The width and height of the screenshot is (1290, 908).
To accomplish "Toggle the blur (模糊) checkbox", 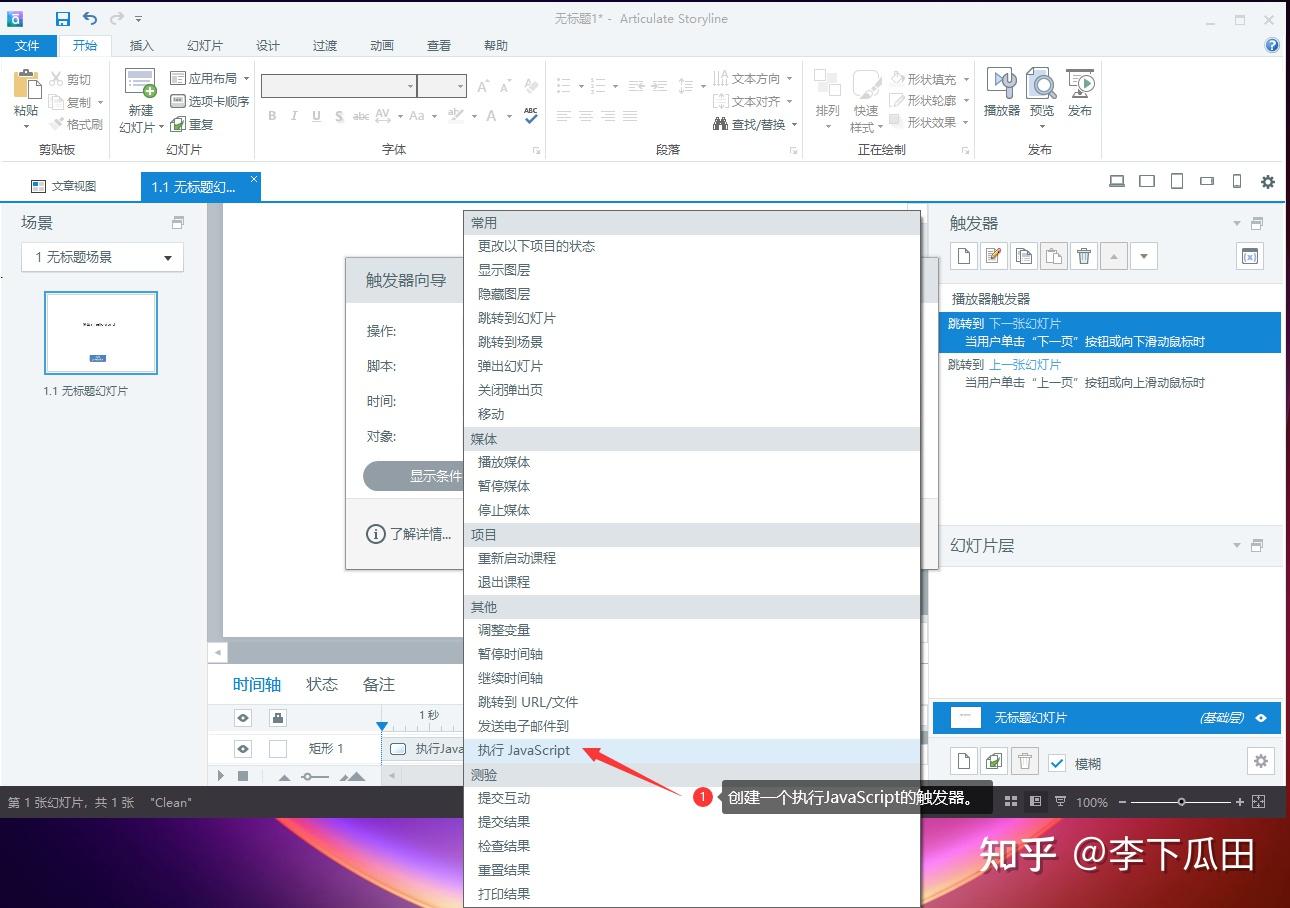I will pos(1057,763).
